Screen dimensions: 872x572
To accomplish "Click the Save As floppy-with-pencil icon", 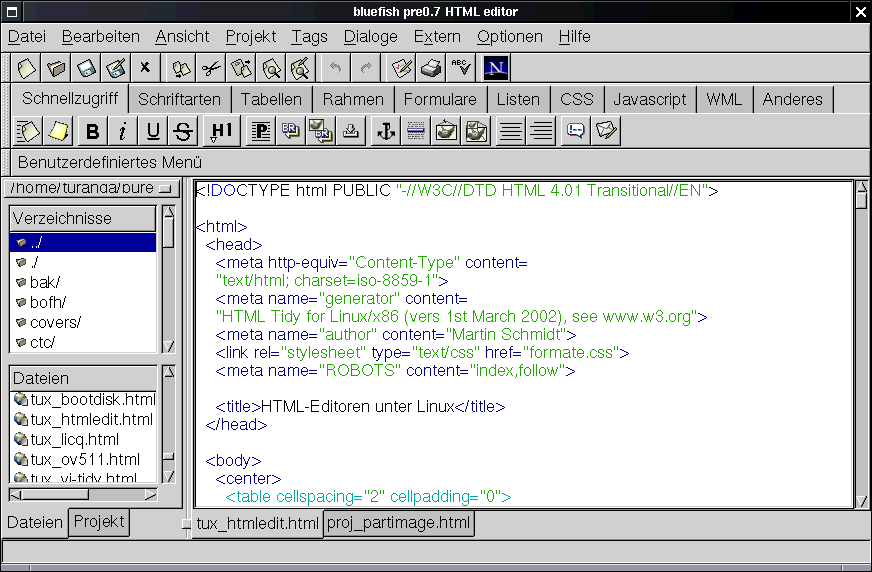I will (116, 68).
